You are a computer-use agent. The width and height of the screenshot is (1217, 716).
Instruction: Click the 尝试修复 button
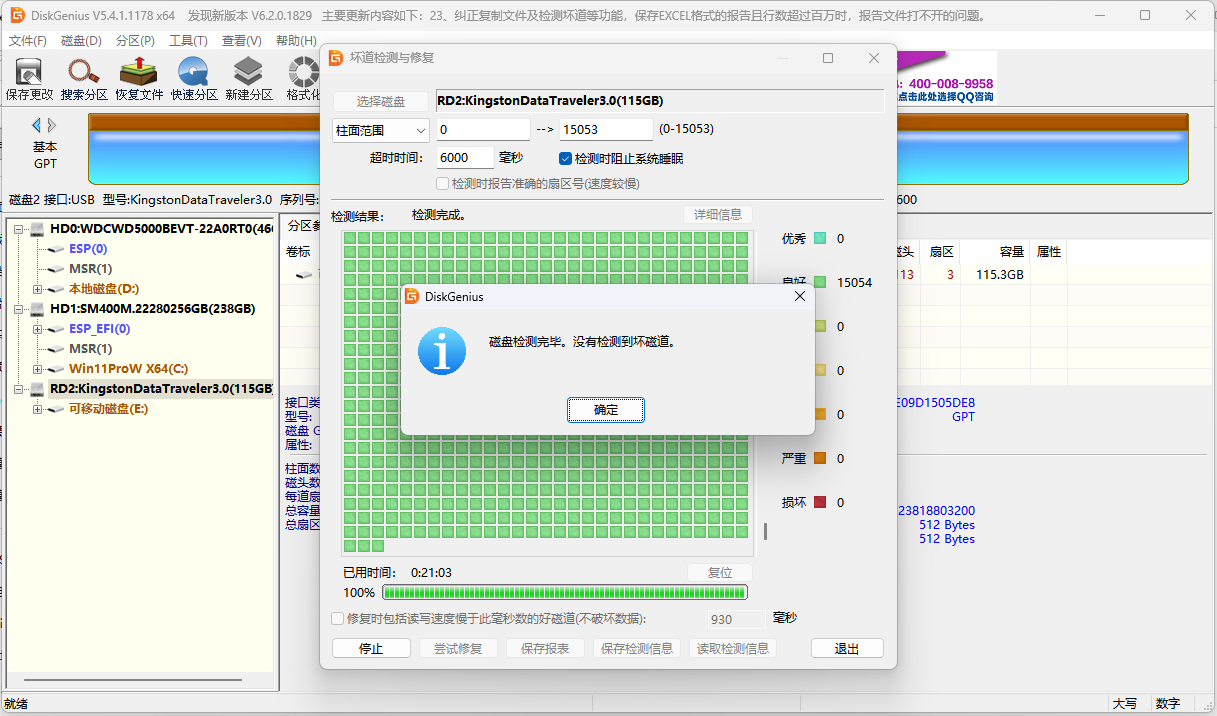point(458,648)
